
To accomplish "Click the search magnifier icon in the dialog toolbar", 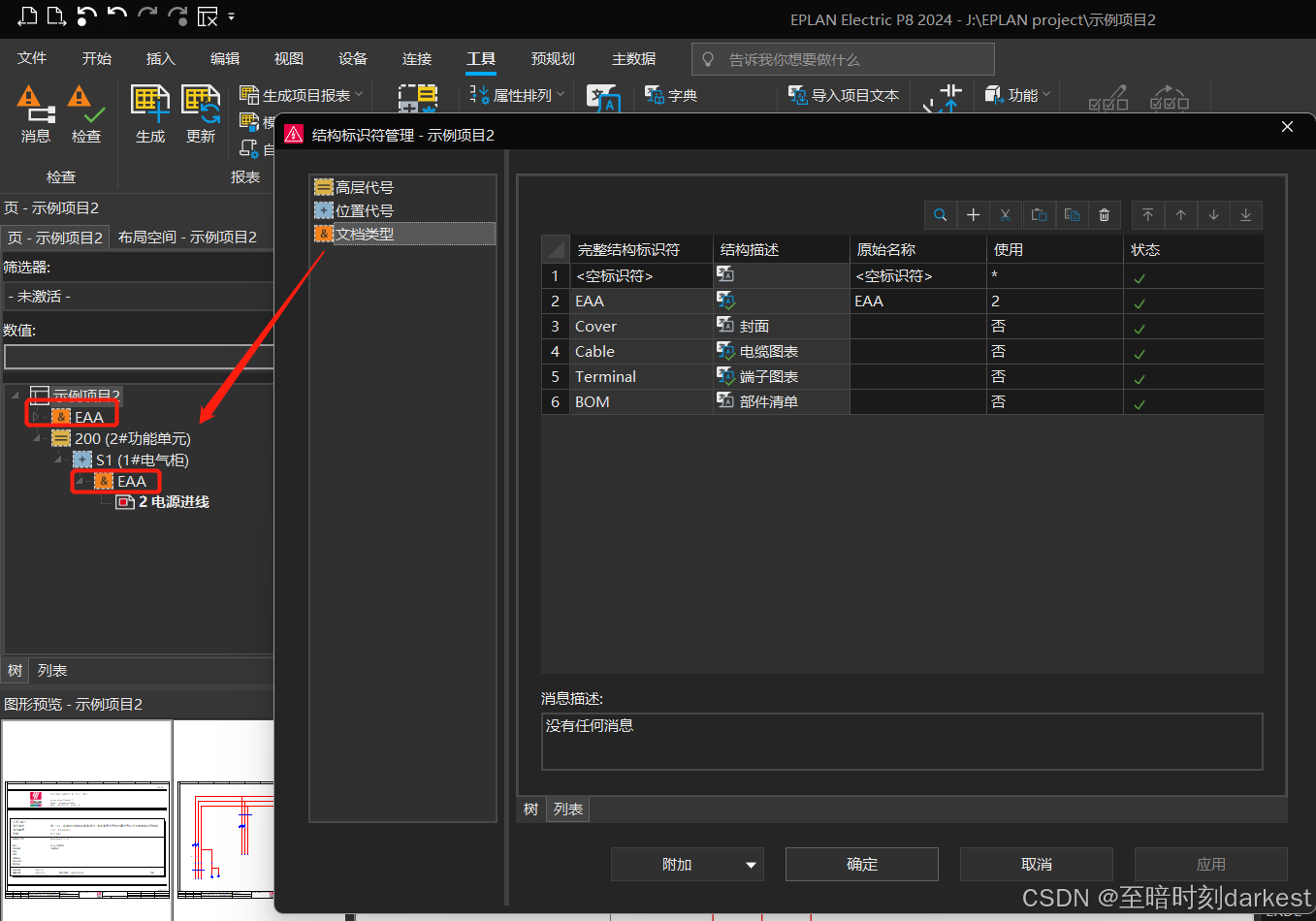I will coord(941,215).
